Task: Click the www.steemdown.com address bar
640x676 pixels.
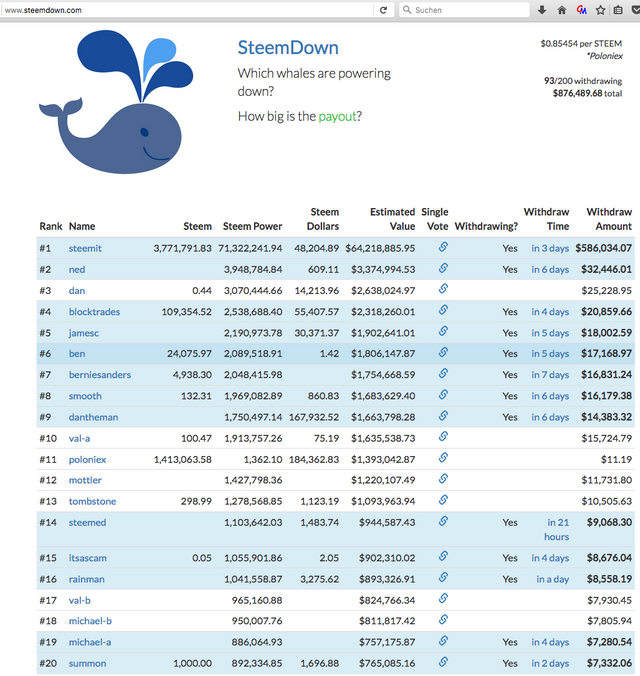Action: (x=187, y=10)
